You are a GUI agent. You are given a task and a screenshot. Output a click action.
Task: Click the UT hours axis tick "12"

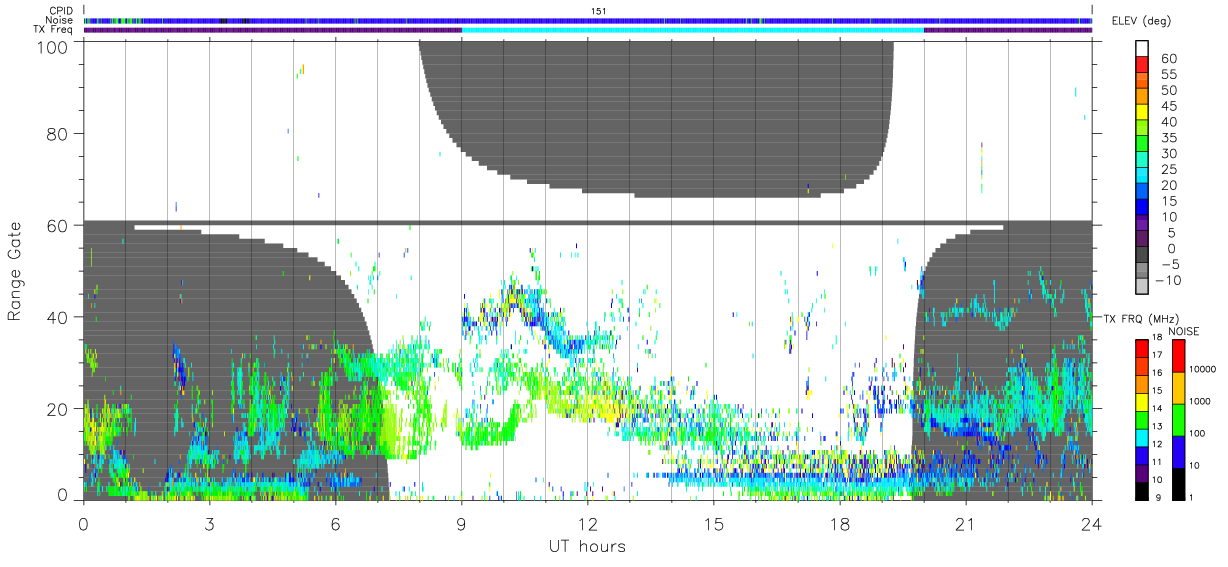click(587, 524)
